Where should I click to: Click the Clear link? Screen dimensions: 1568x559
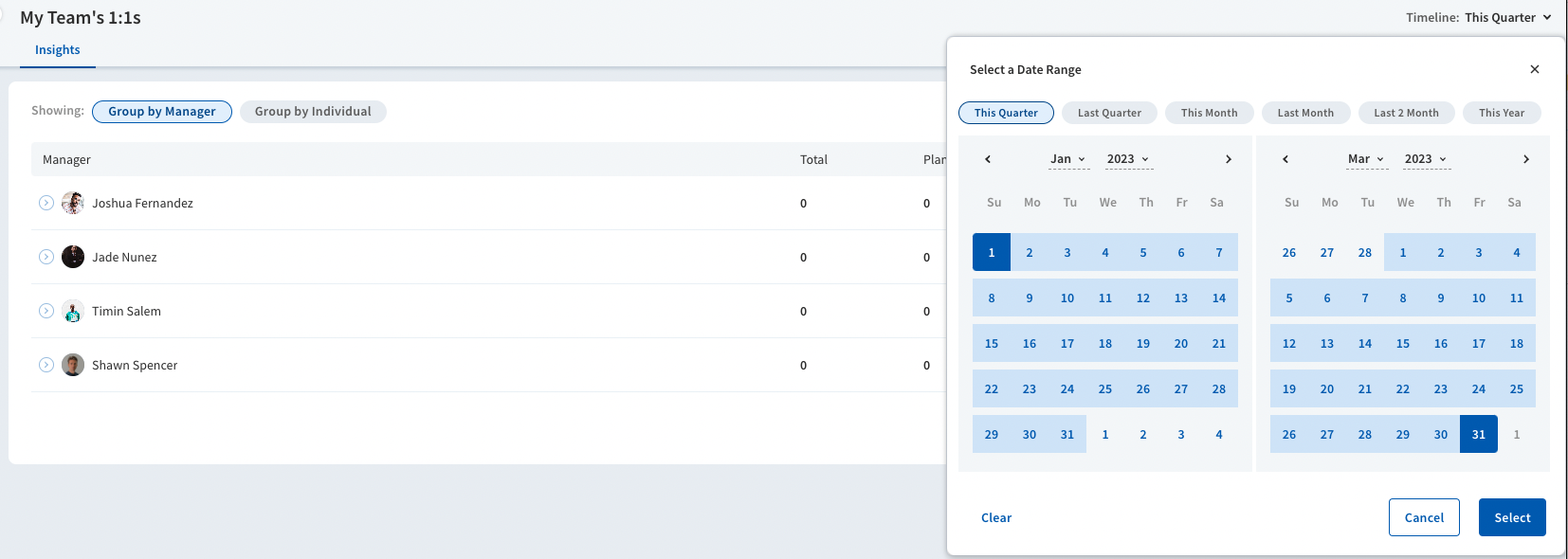click(x=996, y=517)
